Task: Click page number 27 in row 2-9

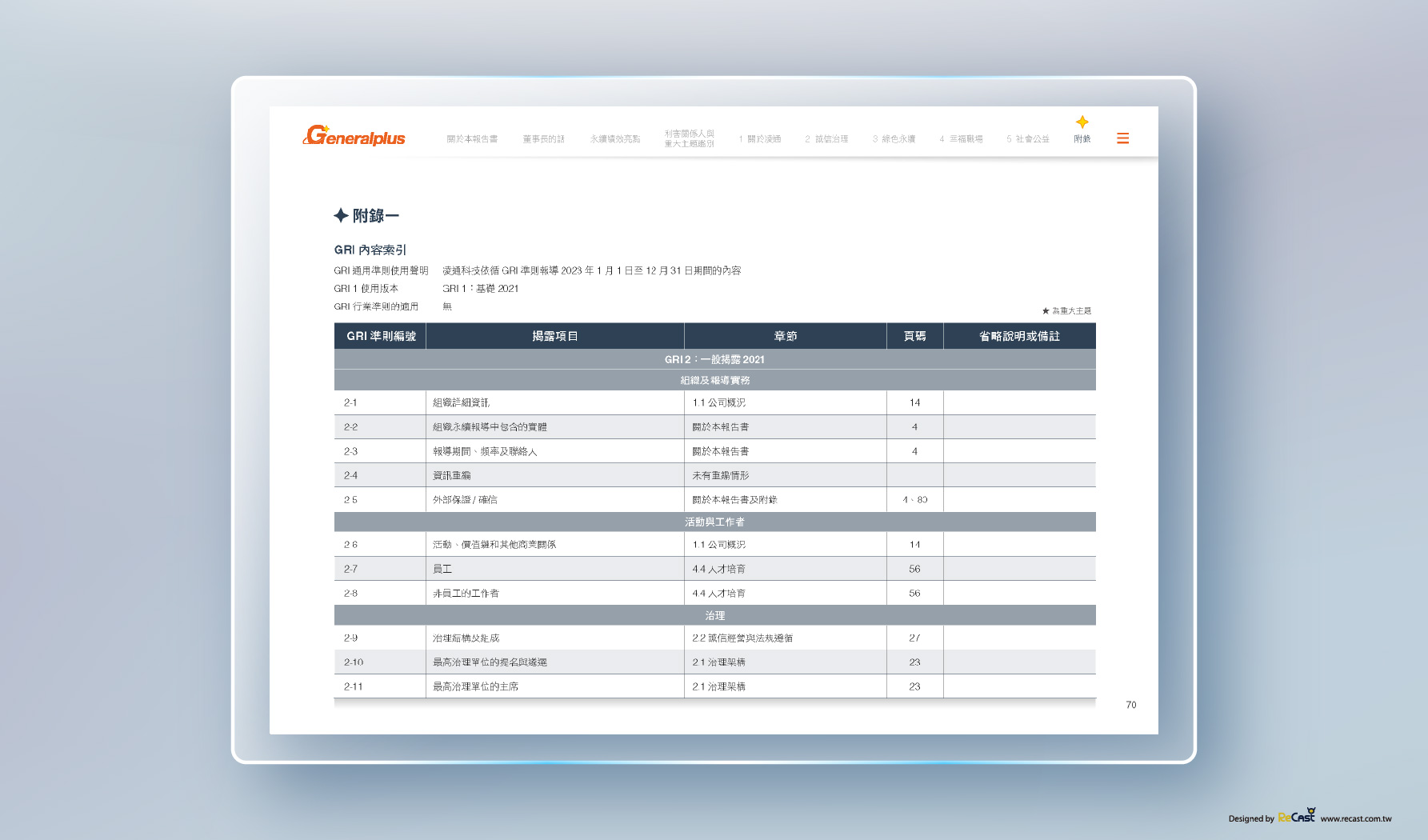Action: coord(914,638)
